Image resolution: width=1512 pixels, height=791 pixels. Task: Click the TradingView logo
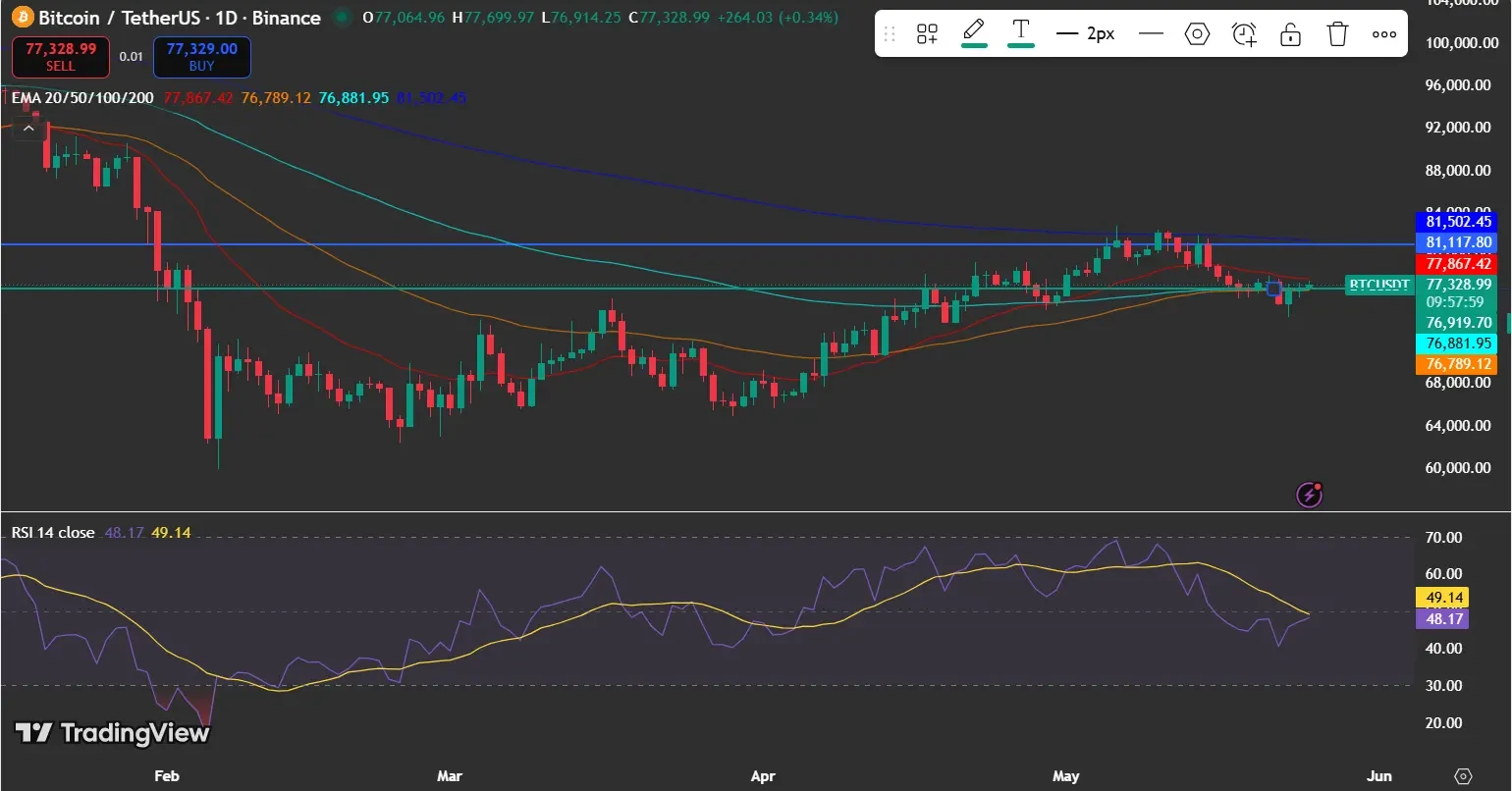click(112, 733)
